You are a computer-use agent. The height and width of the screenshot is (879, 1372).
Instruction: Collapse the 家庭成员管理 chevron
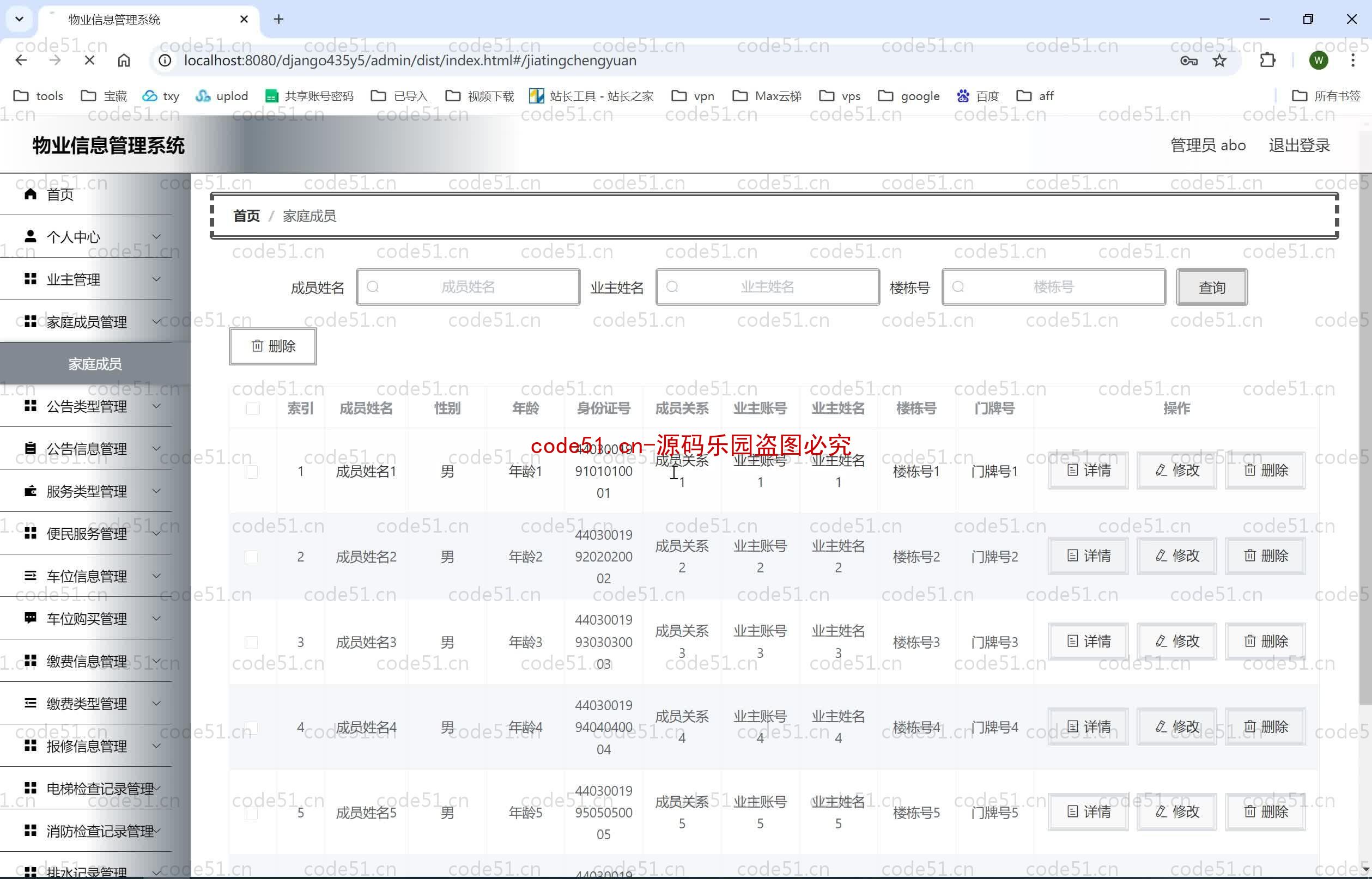156,321
